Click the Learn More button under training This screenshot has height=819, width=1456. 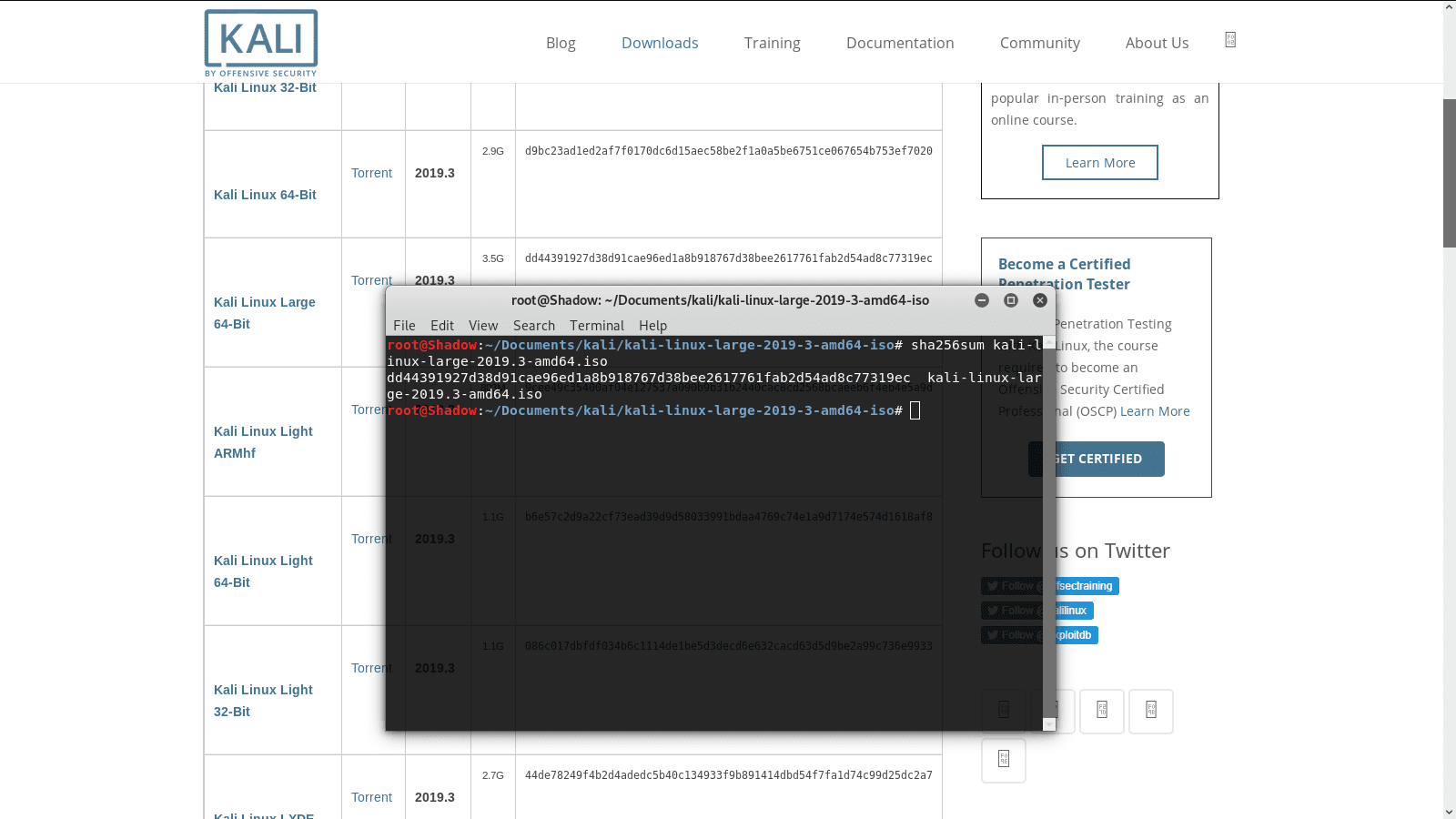(x=1100, y=163)
